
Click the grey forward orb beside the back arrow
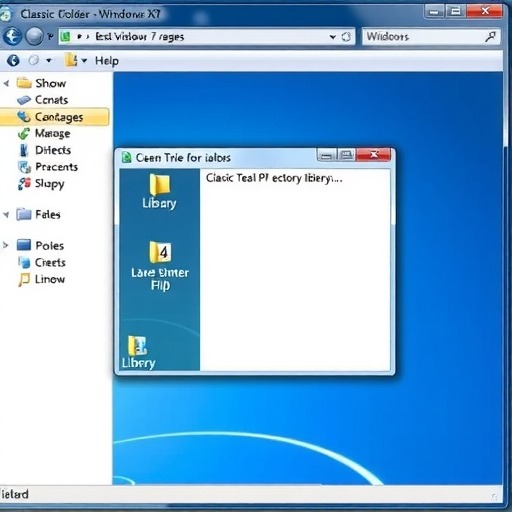(34, 36)
